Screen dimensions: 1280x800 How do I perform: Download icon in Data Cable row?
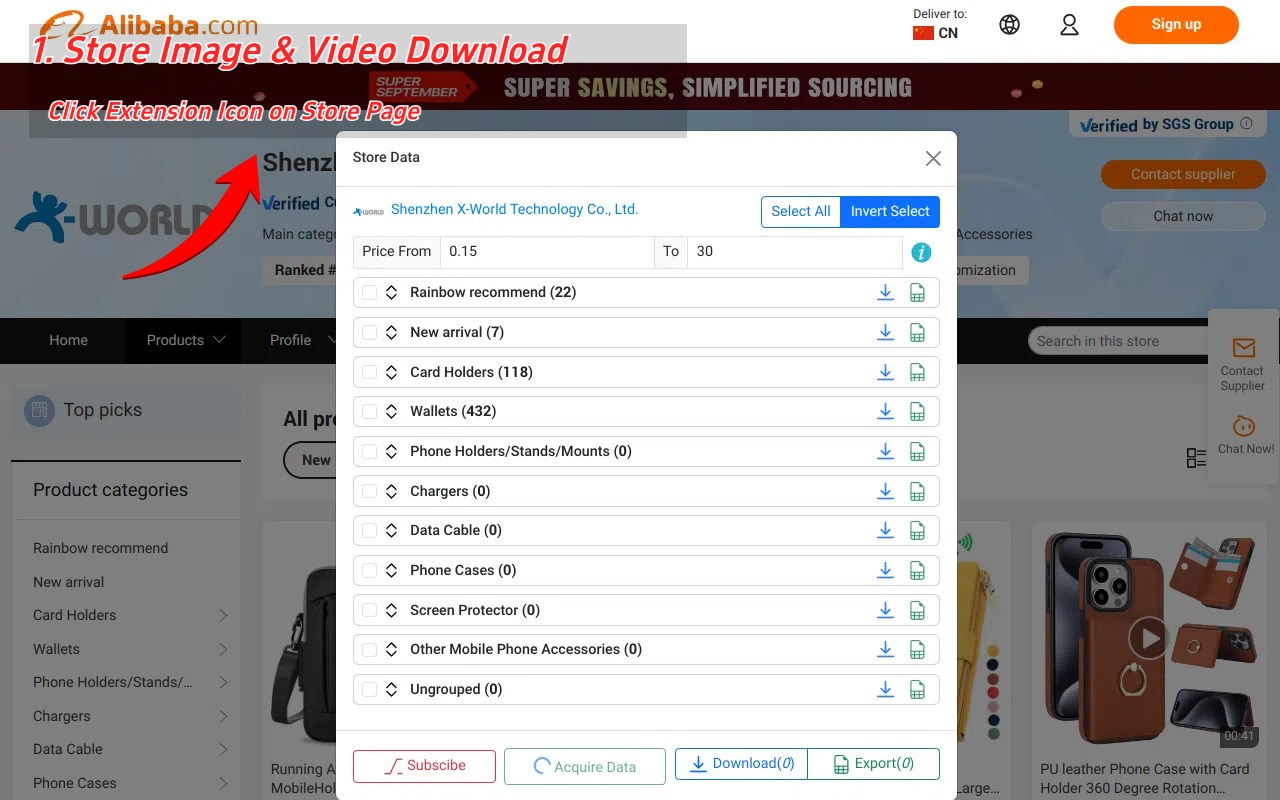(x=885, y=530)
